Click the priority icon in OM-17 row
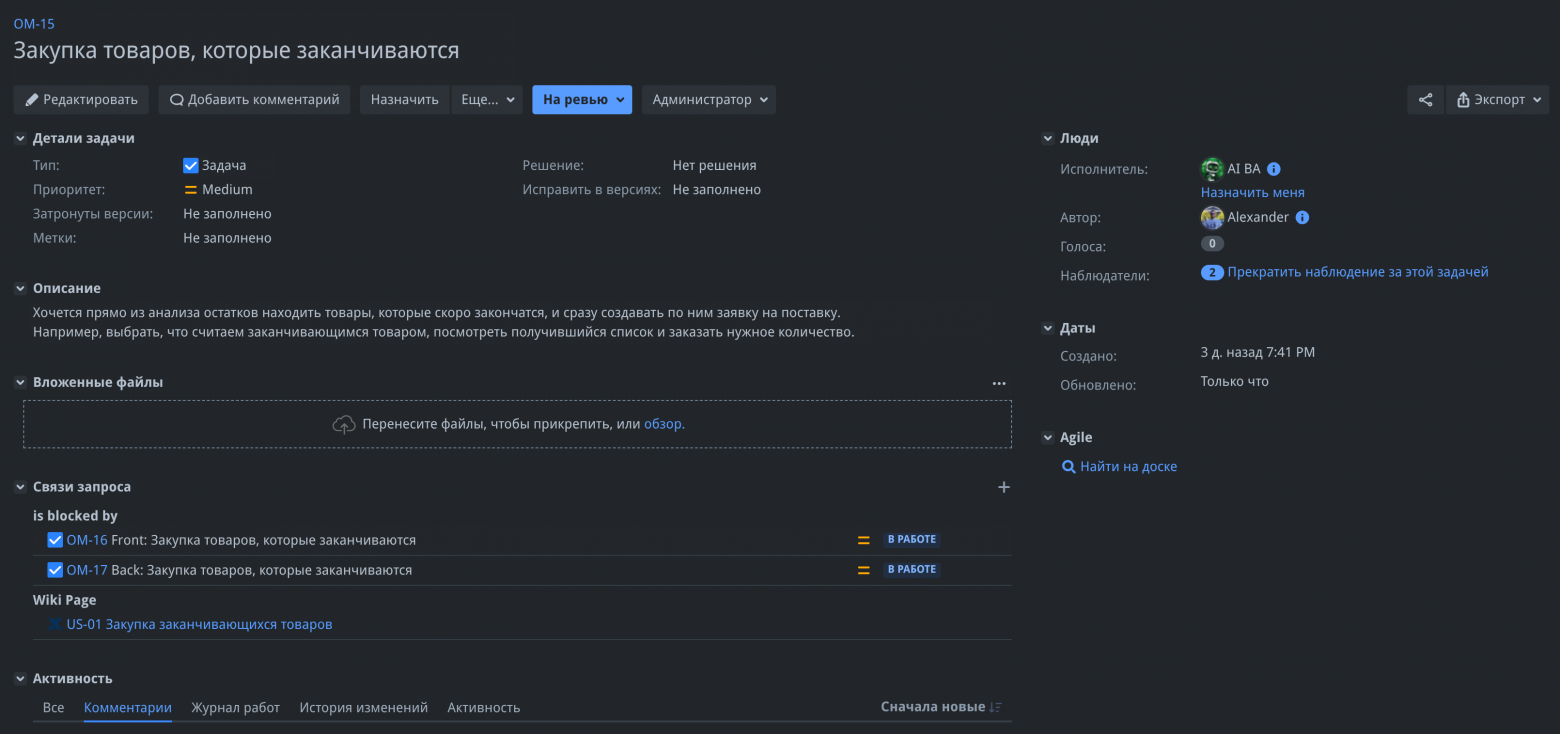The width and height of the screenshot is (1560, 734). pyautogui.click(x=864, y=570)
